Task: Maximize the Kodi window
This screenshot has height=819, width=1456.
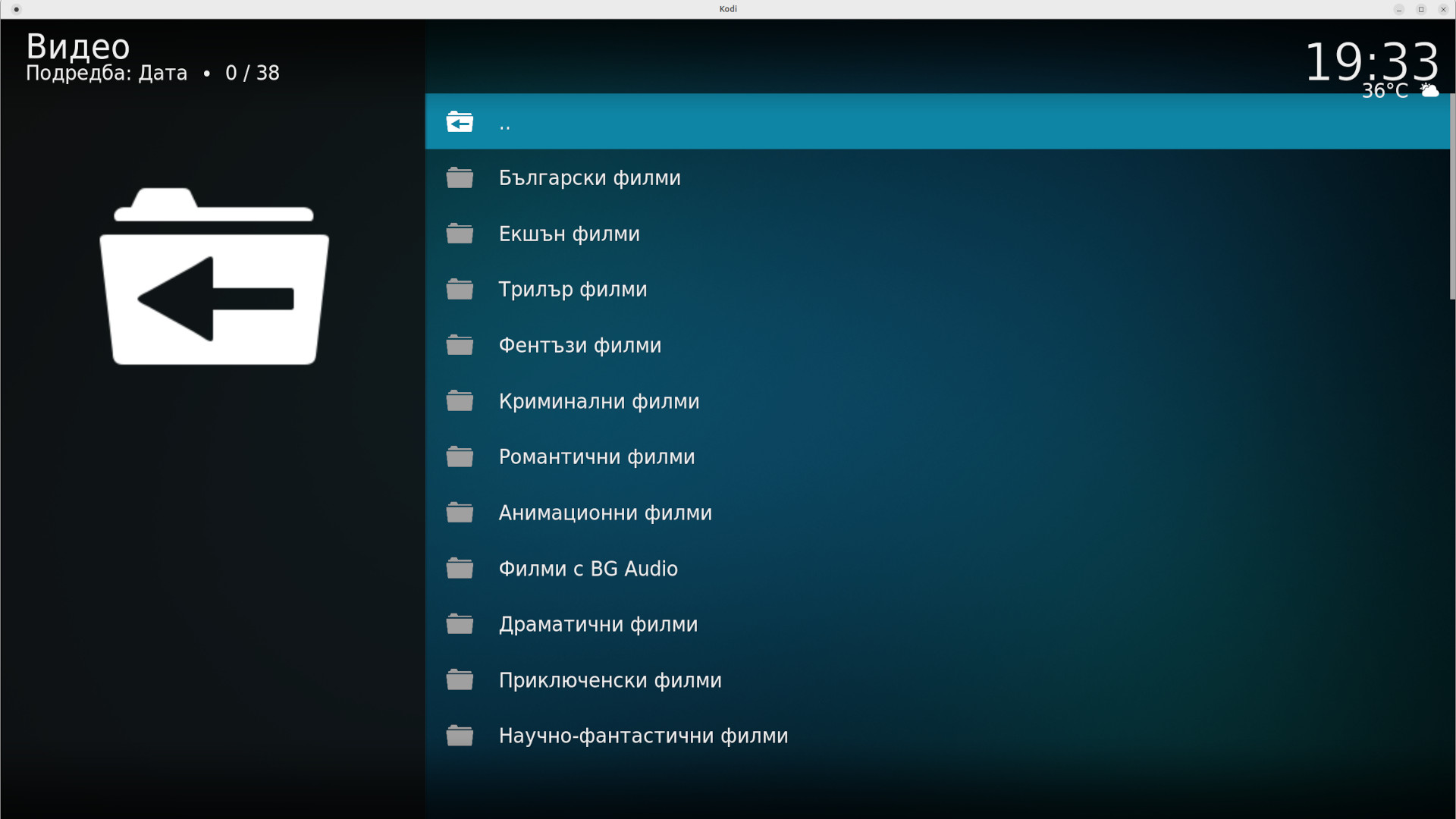Action: point(1421,9)
